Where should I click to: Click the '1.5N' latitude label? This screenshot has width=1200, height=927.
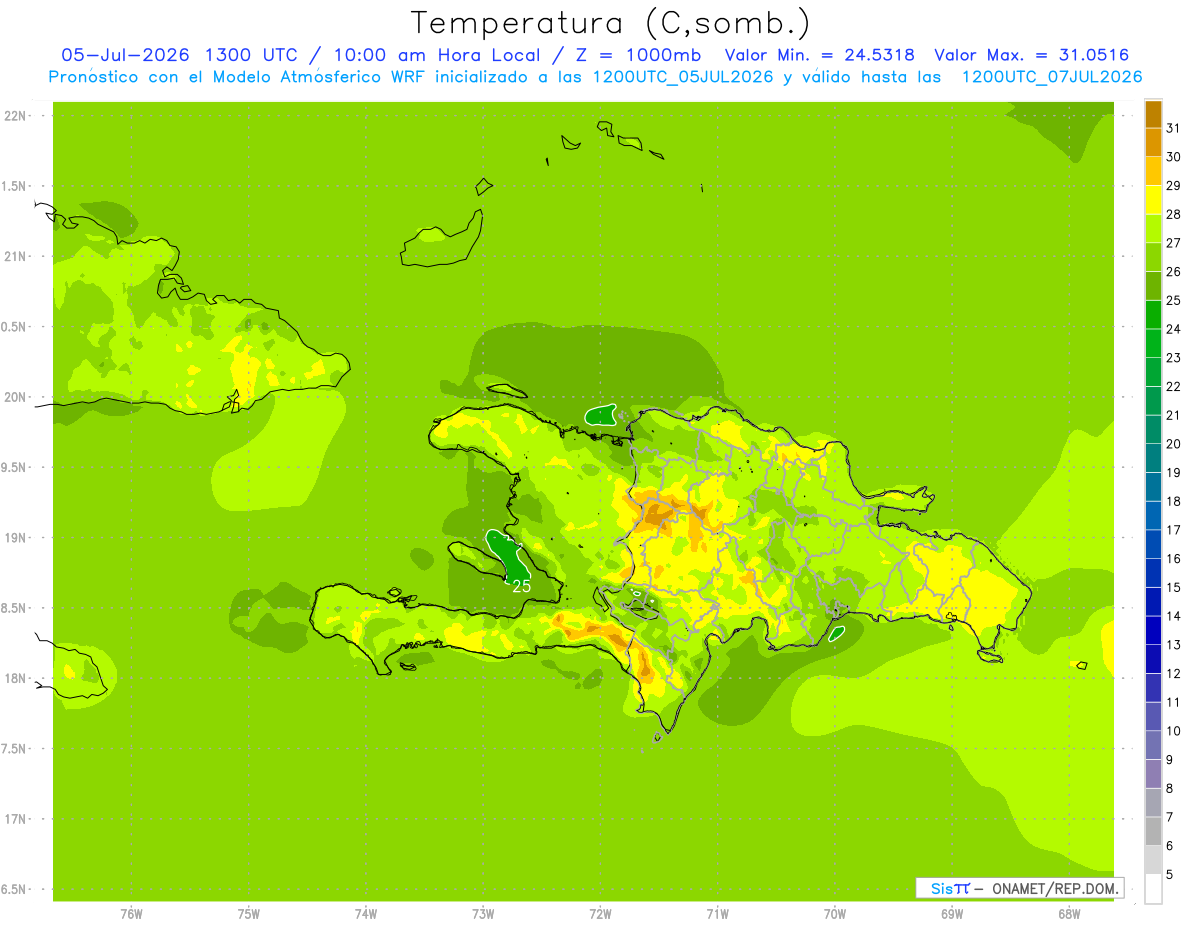coord(13,187)
